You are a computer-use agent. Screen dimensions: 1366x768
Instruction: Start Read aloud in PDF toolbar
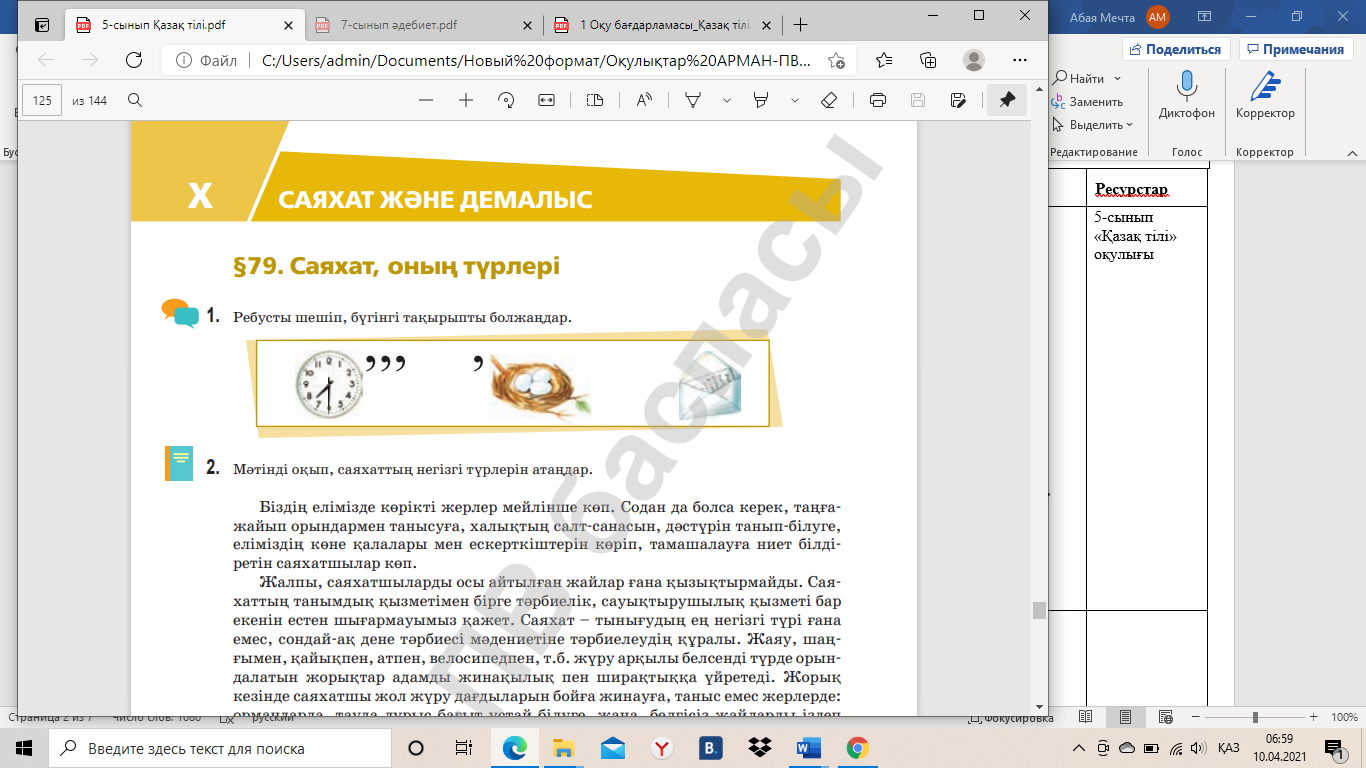[x=644, y=100]
